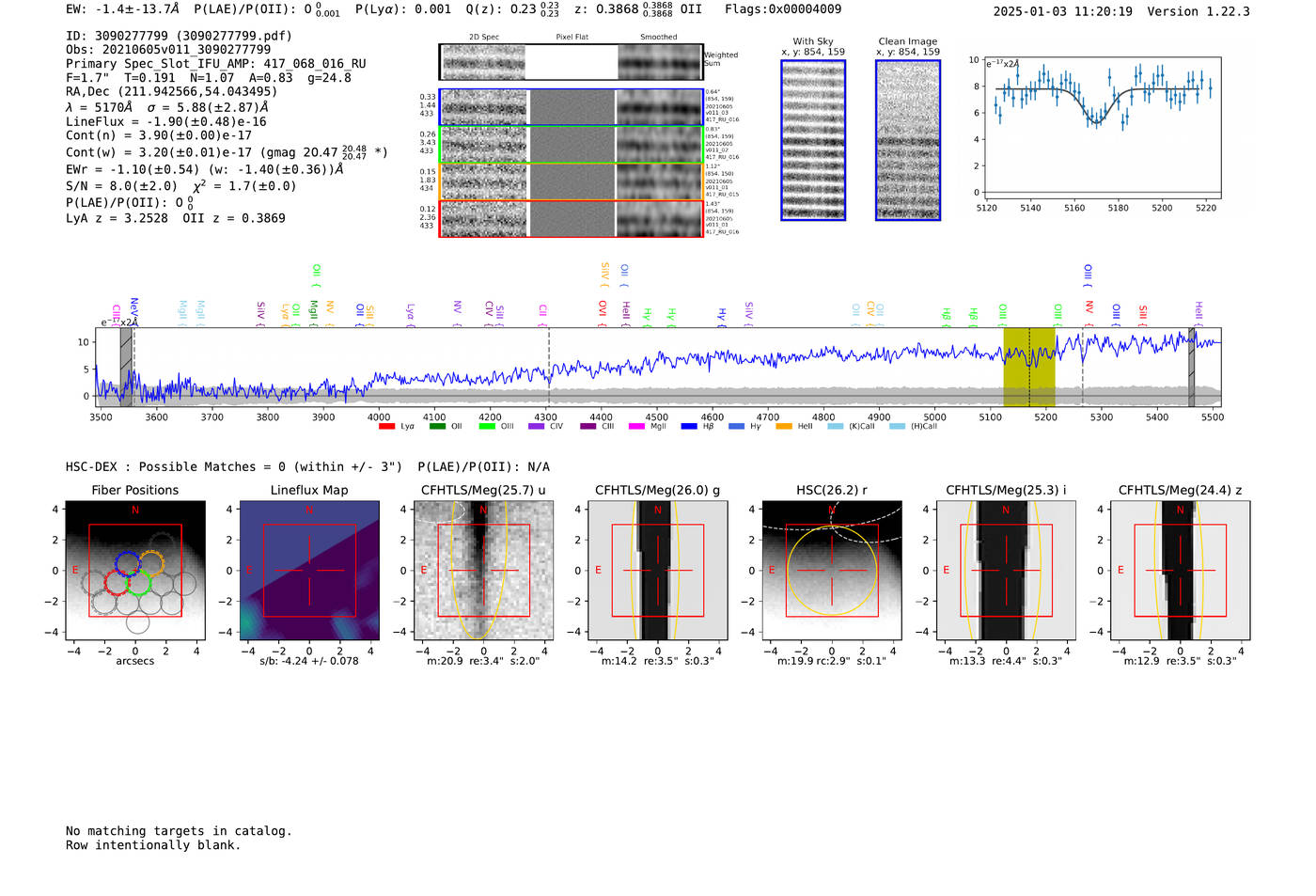Open the CFHTLS/Meg(24.4) z band cutout
The height and width of the screenshot is (896, 1316).
[x=1181, y=571]
